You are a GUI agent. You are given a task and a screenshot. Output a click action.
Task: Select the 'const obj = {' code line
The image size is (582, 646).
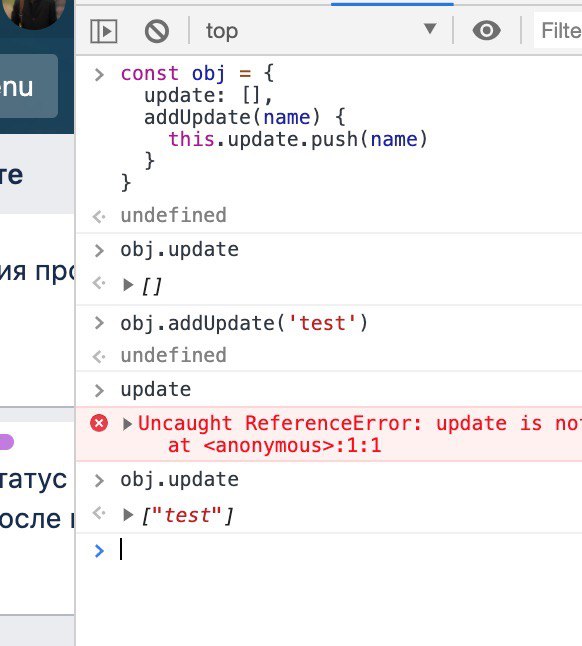(198, 74)
